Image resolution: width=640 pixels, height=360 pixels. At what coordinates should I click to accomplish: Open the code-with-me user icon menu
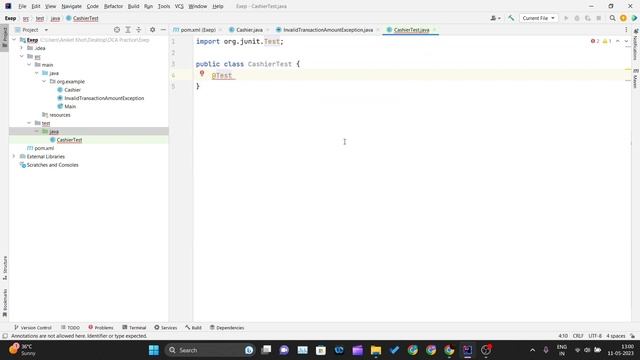495,18
